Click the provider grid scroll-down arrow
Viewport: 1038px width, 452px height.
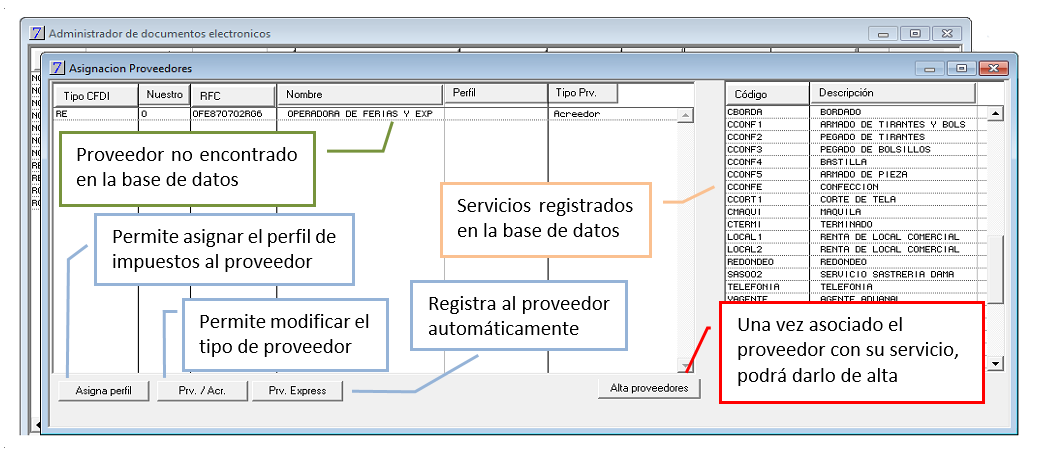[x=686, y=365]
